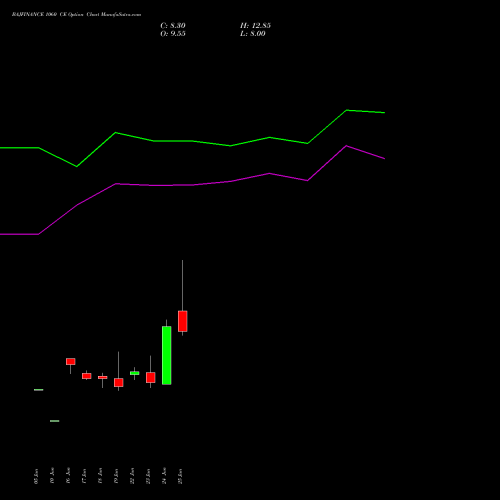
Task: Select the thin red candle for 18 Jun
Action: click(x=103, y=377)
